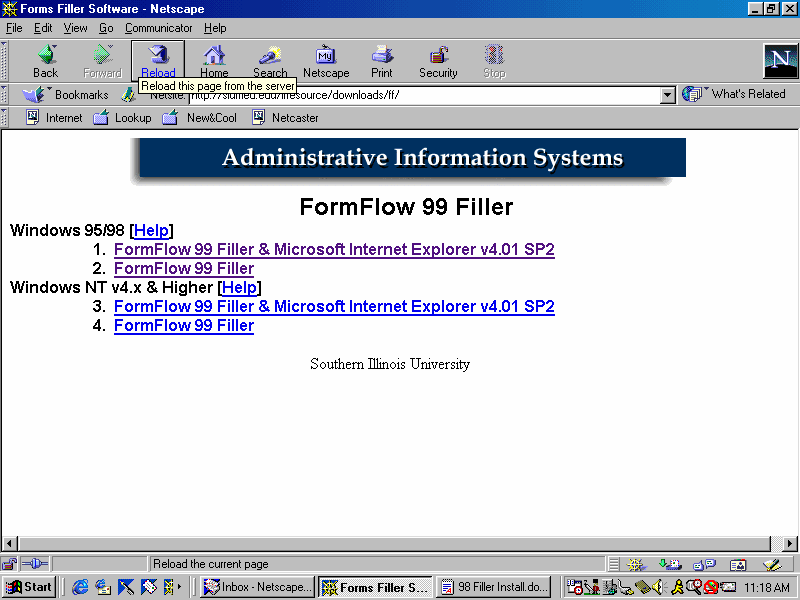Open the Windows NT Help link
800x600 pixels.
[x=239, y=288]
